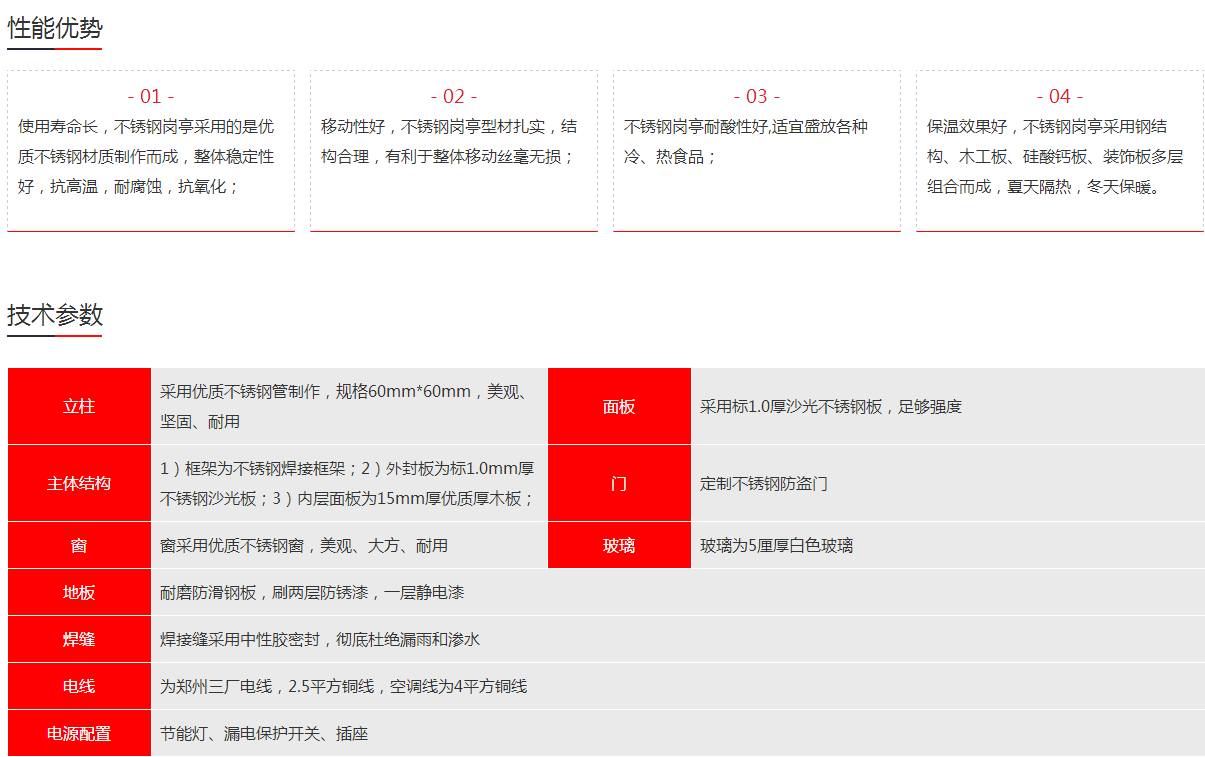Click the 节能灯、漏电保护开关、插座 description text
Screen dimensions: 1205x757
tap(264, 734)
